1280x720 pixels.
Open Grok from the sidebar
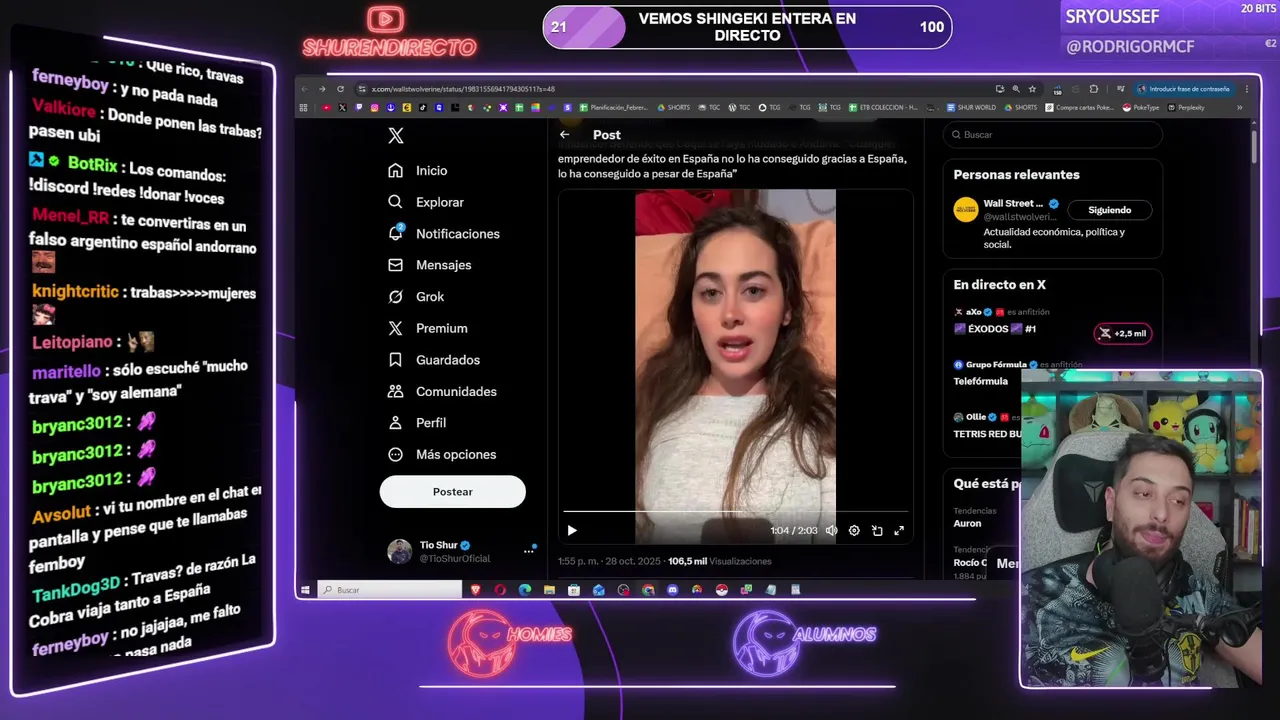click(x=416, y=297)
